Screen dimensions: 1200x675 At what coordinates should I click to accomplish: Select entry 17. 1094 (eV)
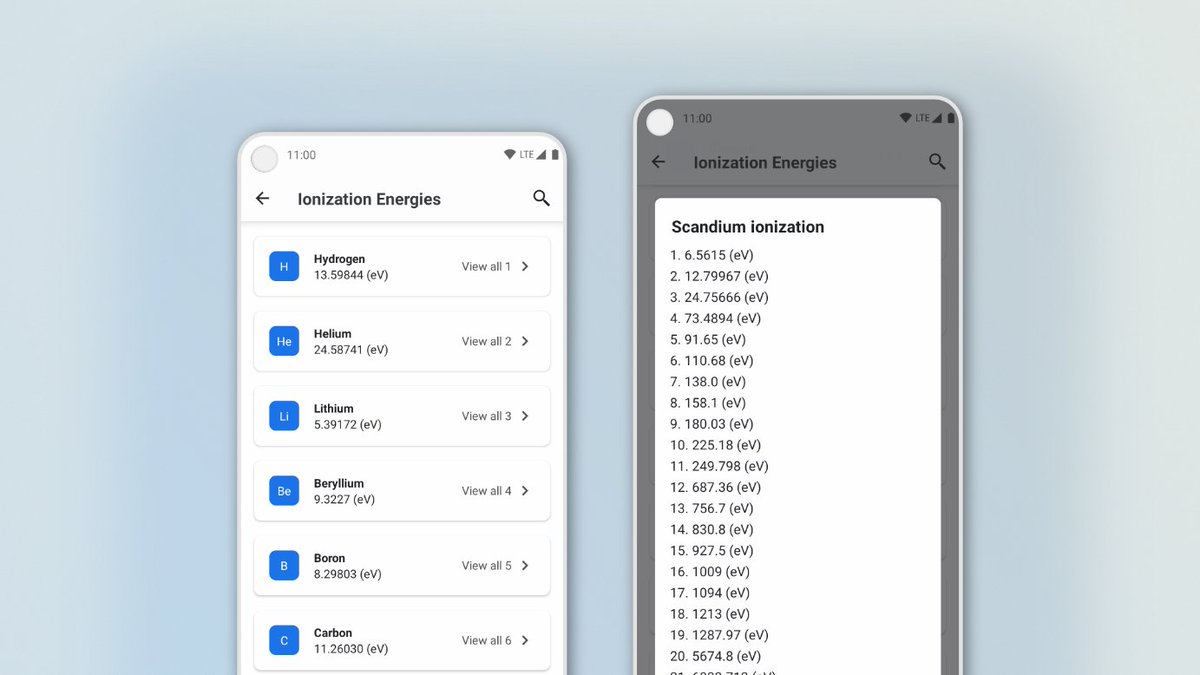click(710, 592)
